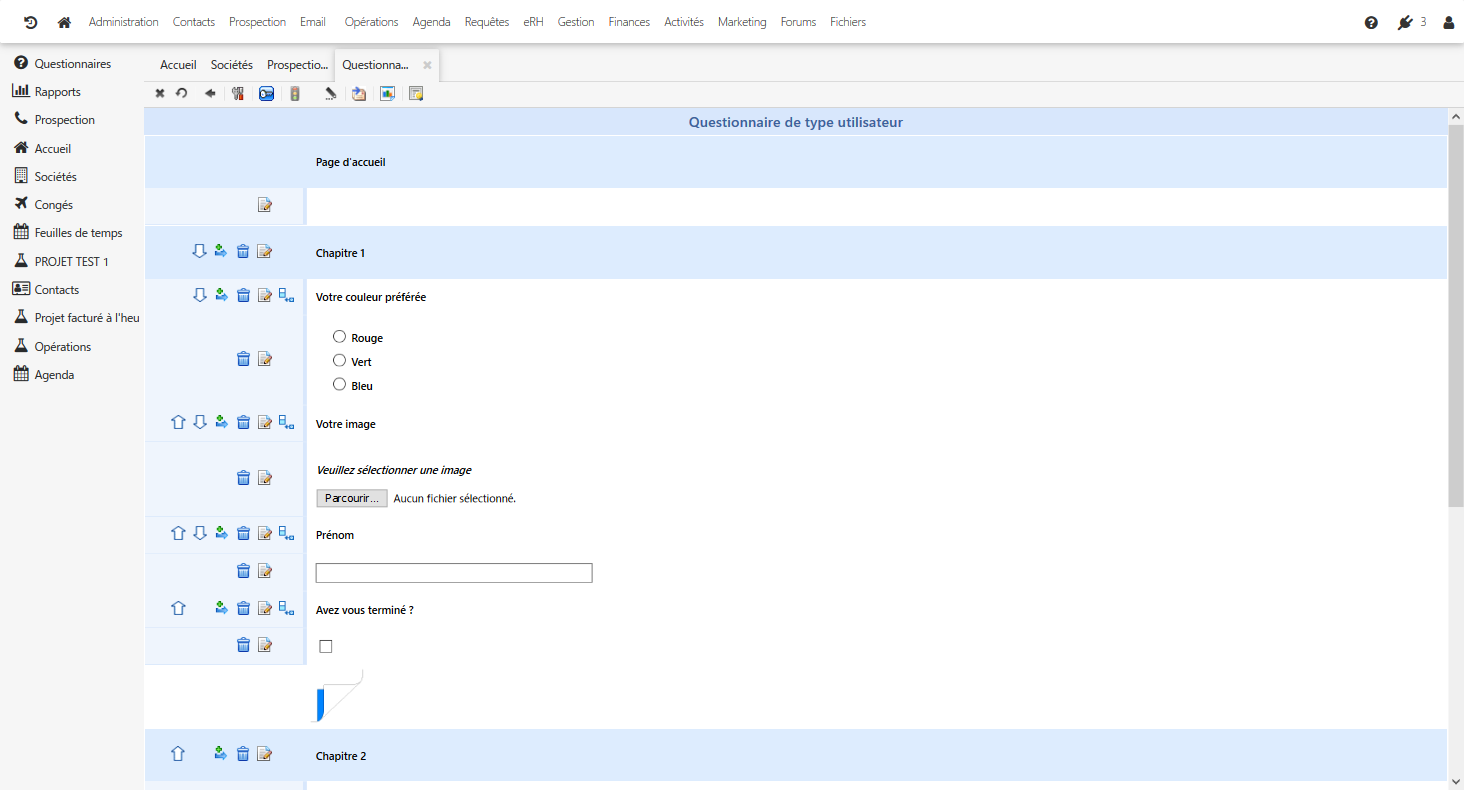Move 'Votre couleur préférée' question down
1464x790 pixels.
199,295
